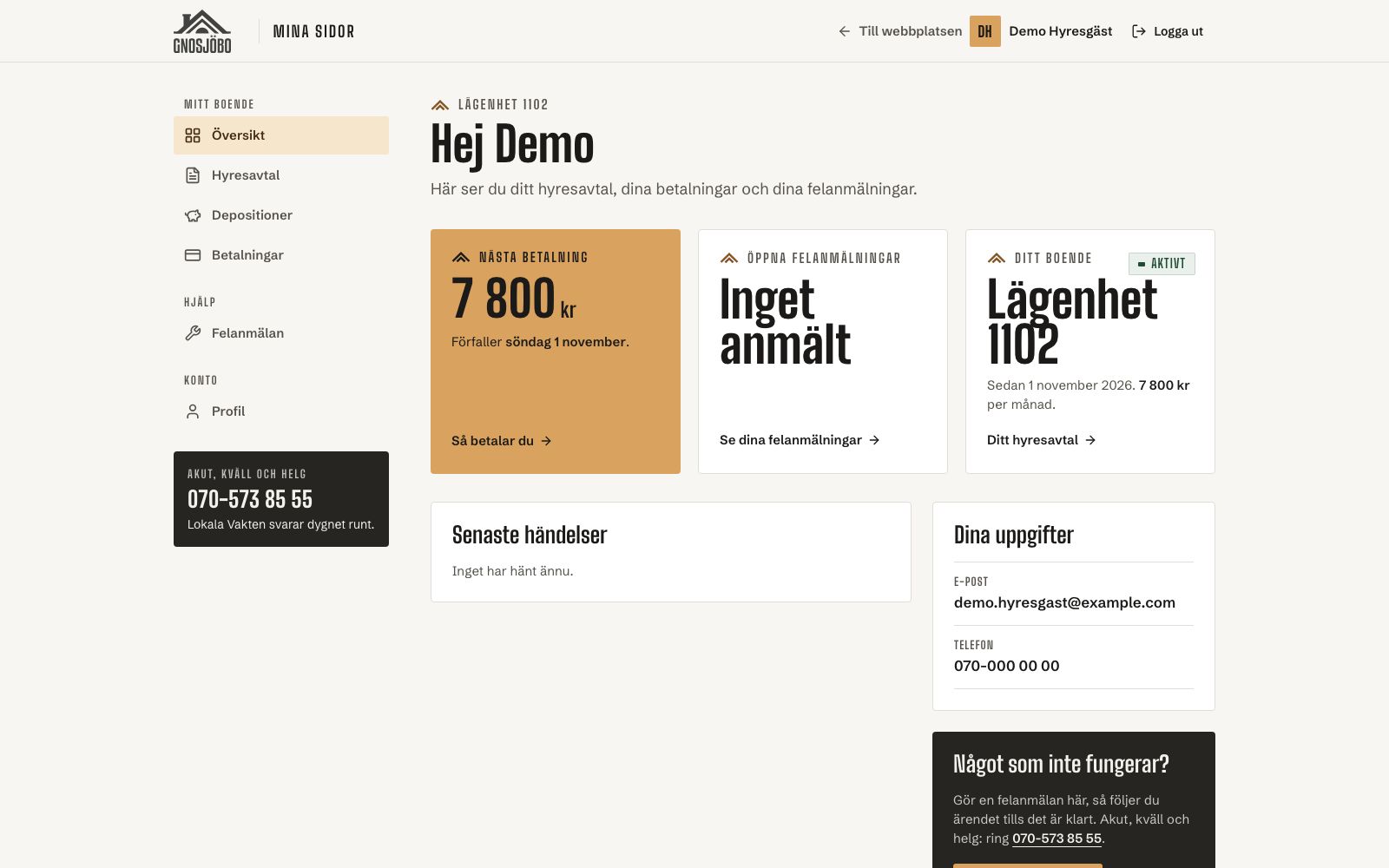Click Logga ut
Viewport: 1389px width, 868px height.
click(x=1168, y=31)
